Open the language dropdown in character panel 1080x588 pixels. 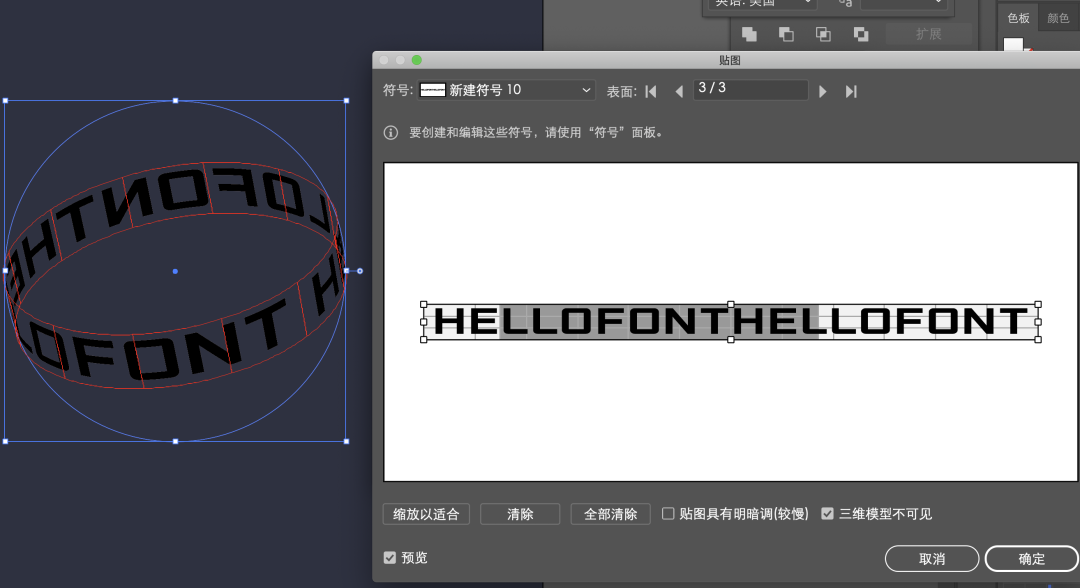pyautogui.click(x=762, y=4)
